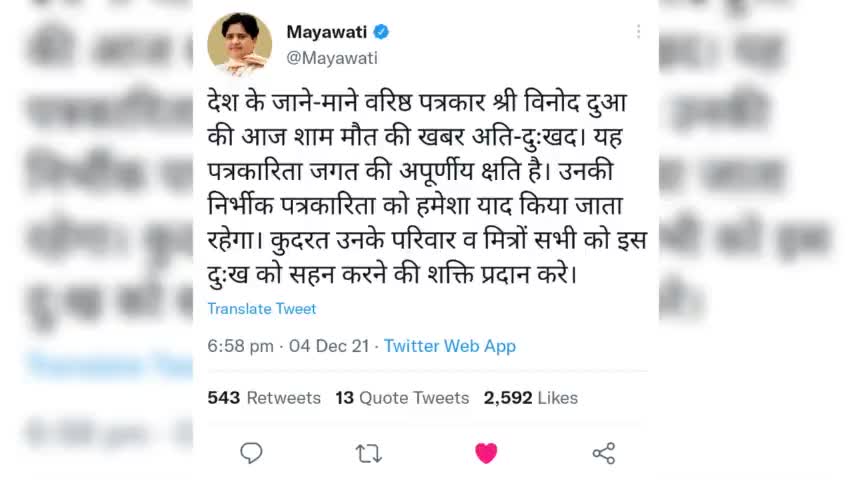Click the blurred background timestamp at bottom left

(x=109, y=434)
